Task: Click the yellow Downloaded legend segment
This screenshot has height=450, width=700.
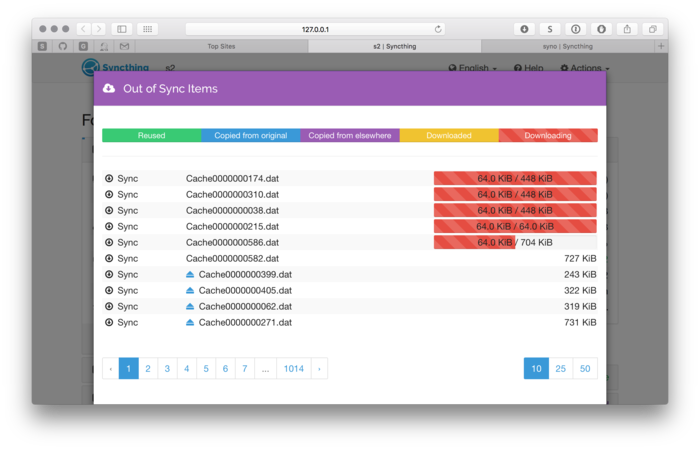Action: coord(449,135)
